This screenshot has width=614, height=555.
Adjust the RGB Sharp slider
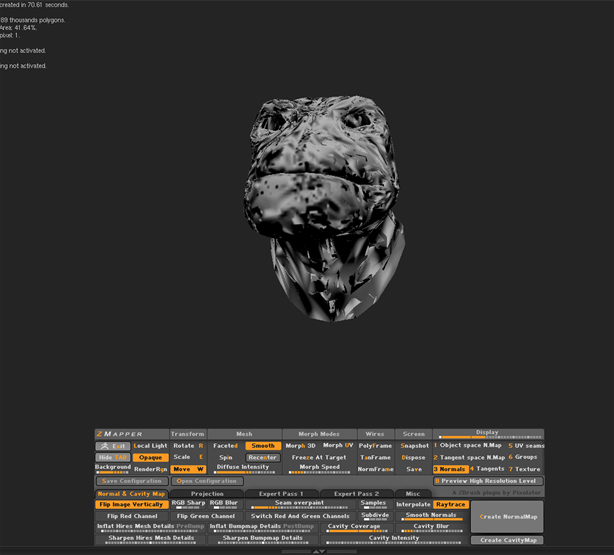[188, 504]
